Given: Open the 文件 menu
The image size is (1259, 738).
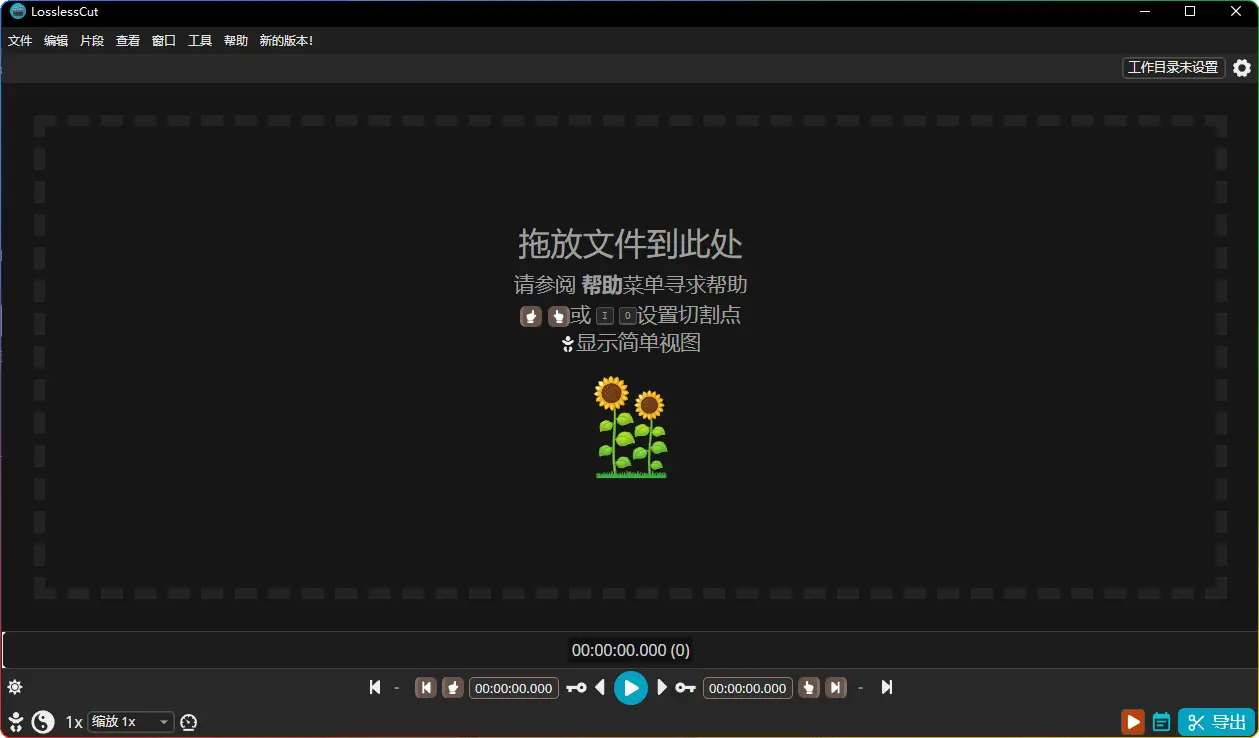Looking at the screenshot, I should [x=20, y=41].
